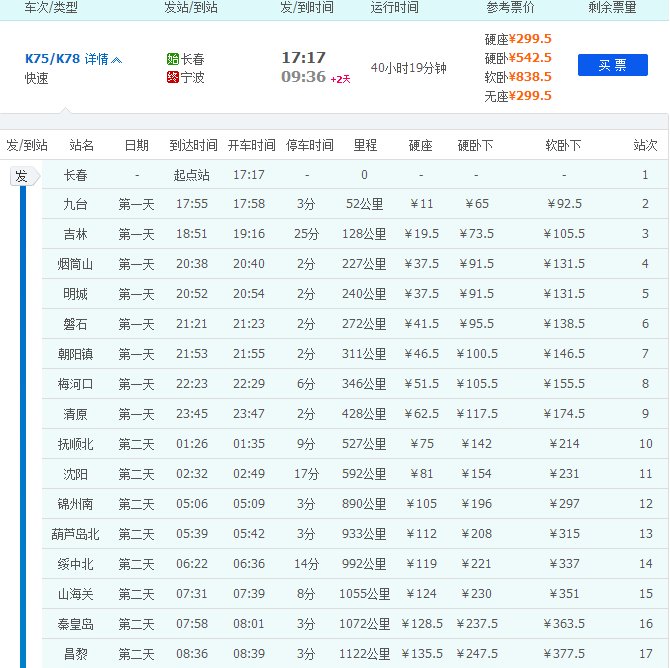Screen dimensions: 670x668
Task: Click the 明城 station name
Action: coord(76,294)
